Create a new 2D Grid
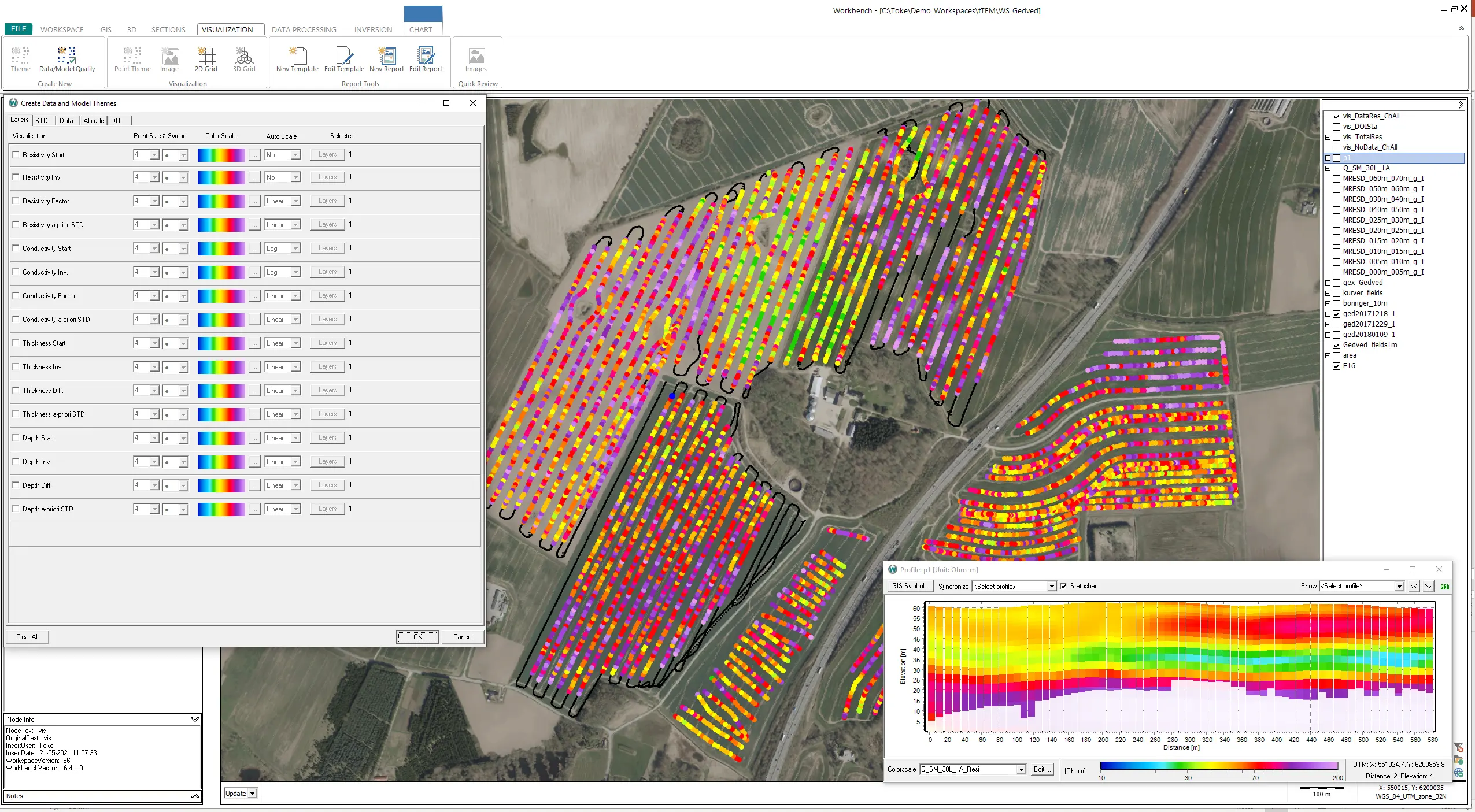 (206, 59)
